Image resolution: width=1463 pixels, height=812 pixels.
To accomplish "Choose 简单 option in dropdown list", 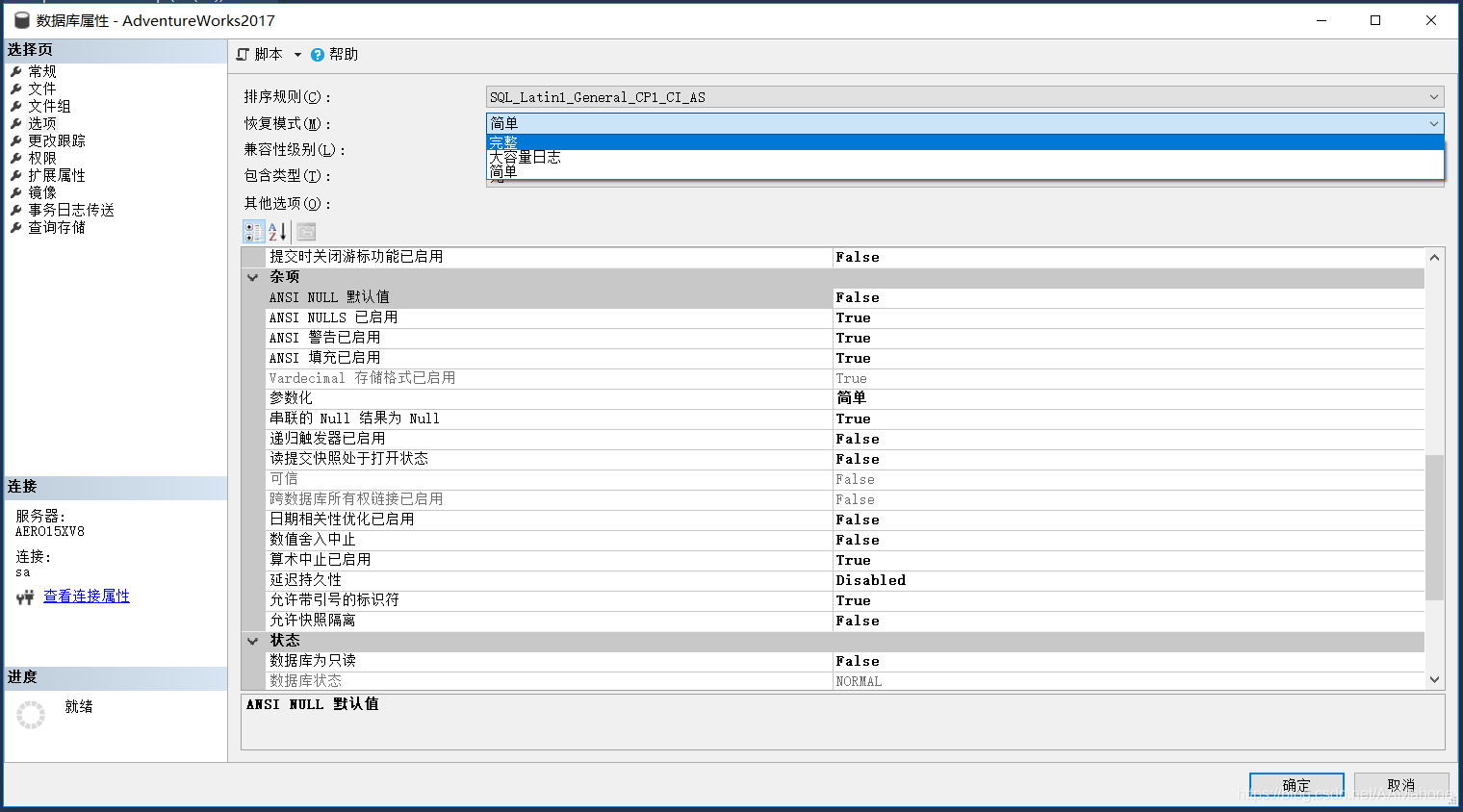I will (964, 171).
